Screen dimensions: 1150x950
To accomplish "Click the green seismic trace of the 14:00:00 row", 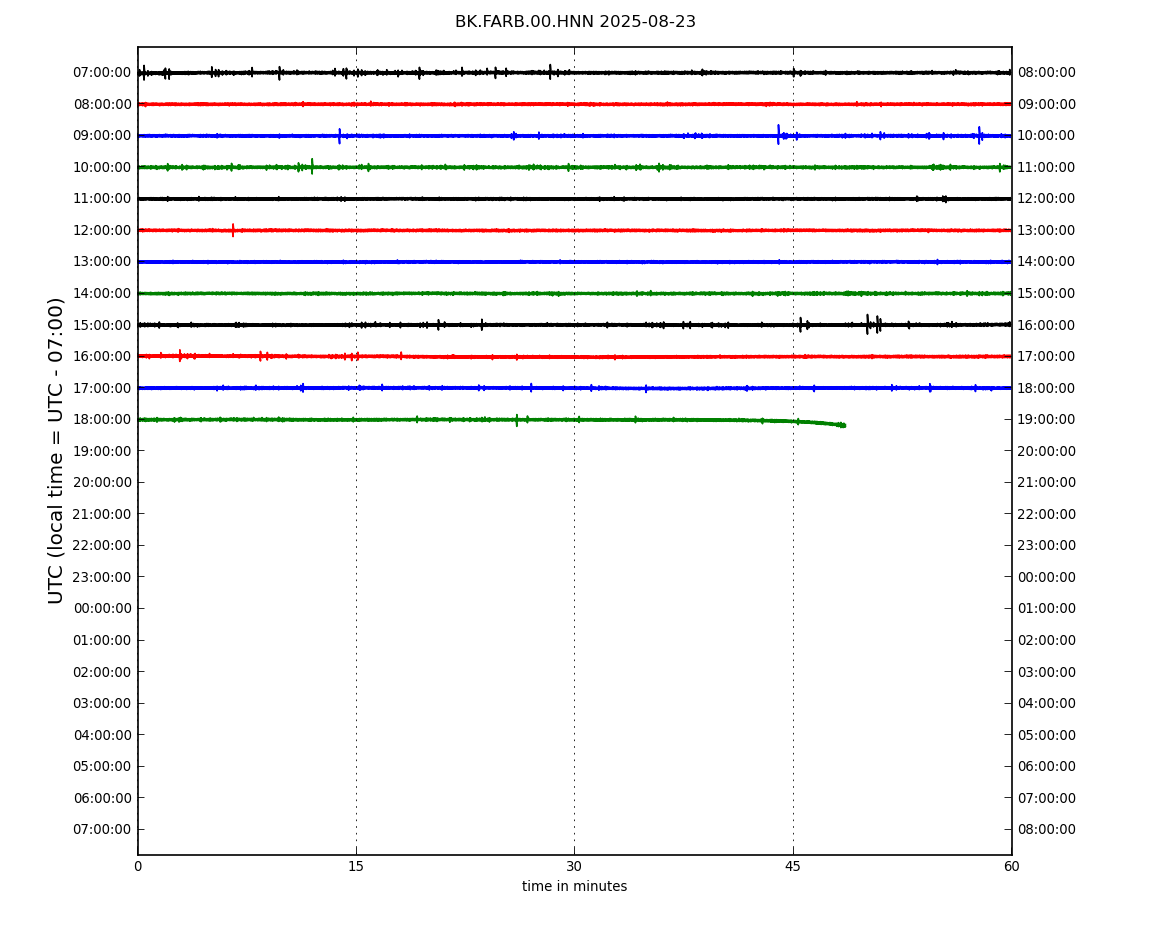I will 574,293.
